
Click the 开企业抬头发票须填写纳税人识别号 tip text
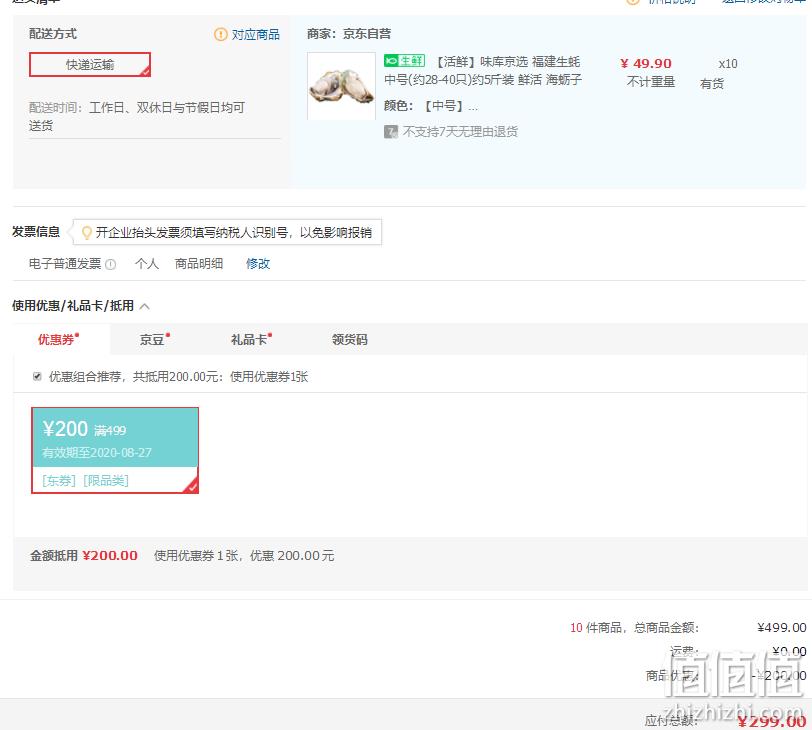tap(234, 232)
